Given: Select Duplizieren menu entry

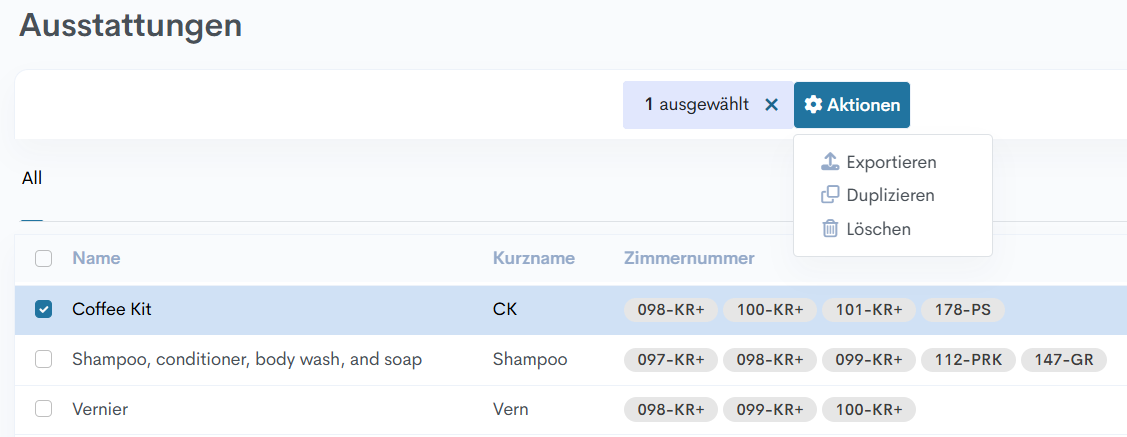Looking at the screenshot, I should coord(890,195).
